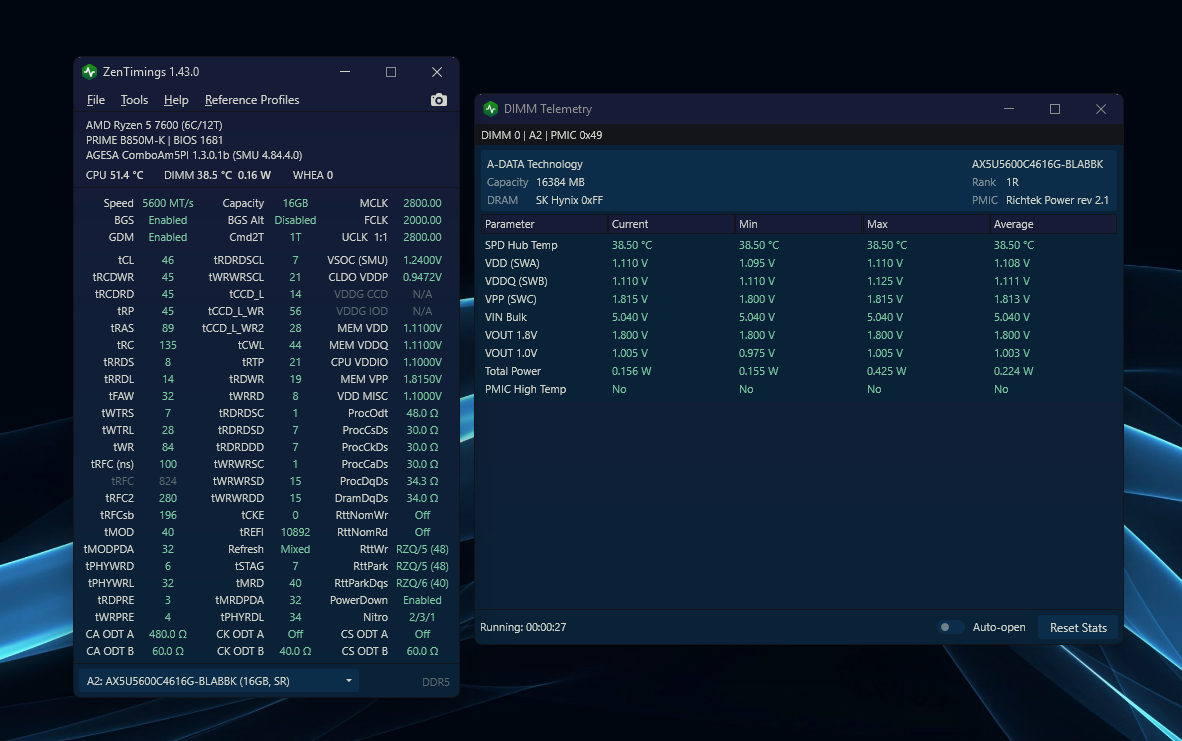1182x741 pixels.
Task: Click the Running timer status text
Action: coord(523,627)
